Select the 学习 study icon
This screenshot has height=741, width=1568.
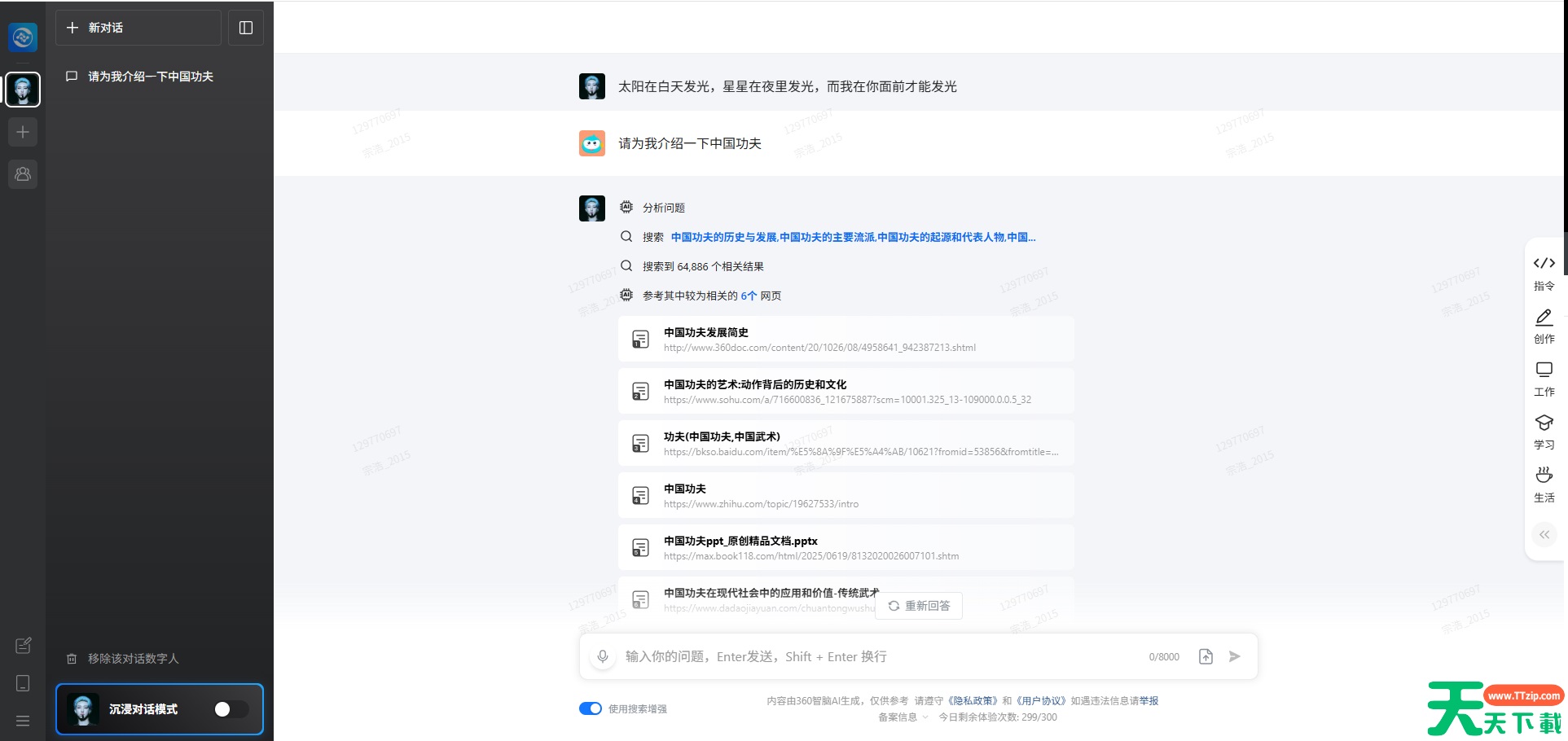(x=1544, y=431)
